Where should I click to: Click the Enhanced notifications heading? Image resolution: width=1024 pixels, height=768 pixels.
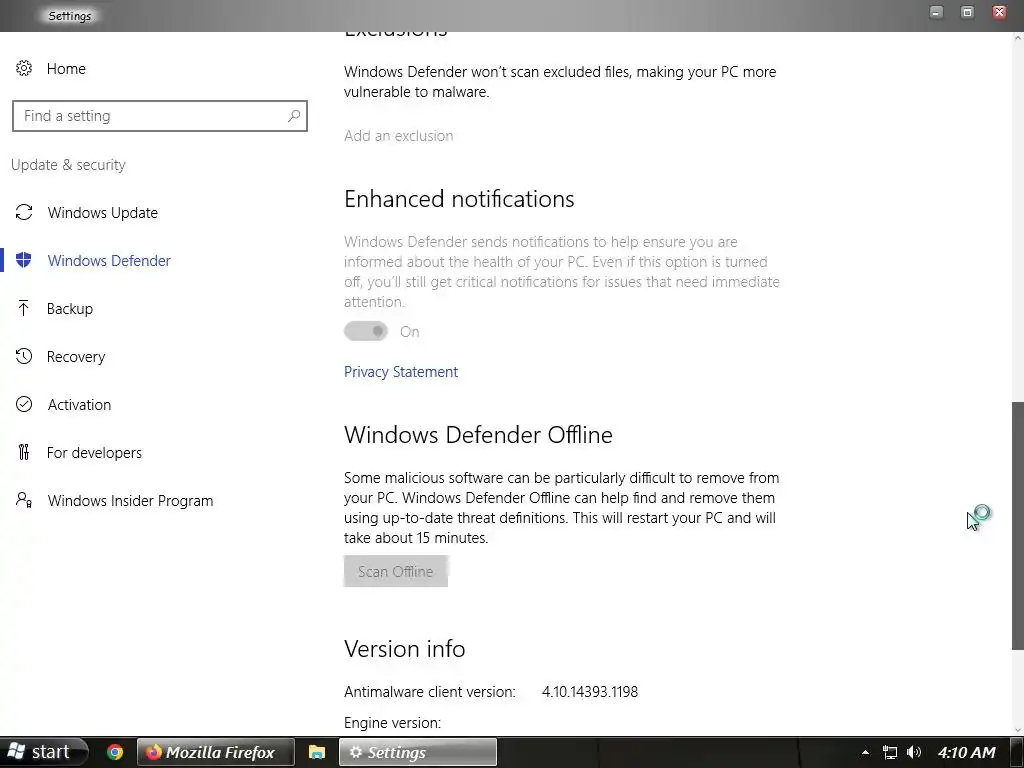(459, 199)
